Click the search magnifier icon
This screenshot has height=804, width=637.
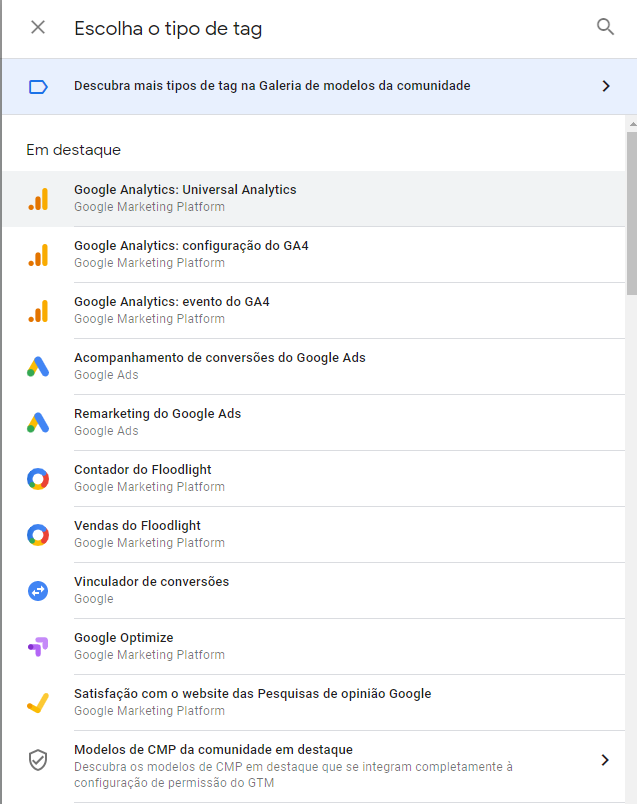click(605, 27)
